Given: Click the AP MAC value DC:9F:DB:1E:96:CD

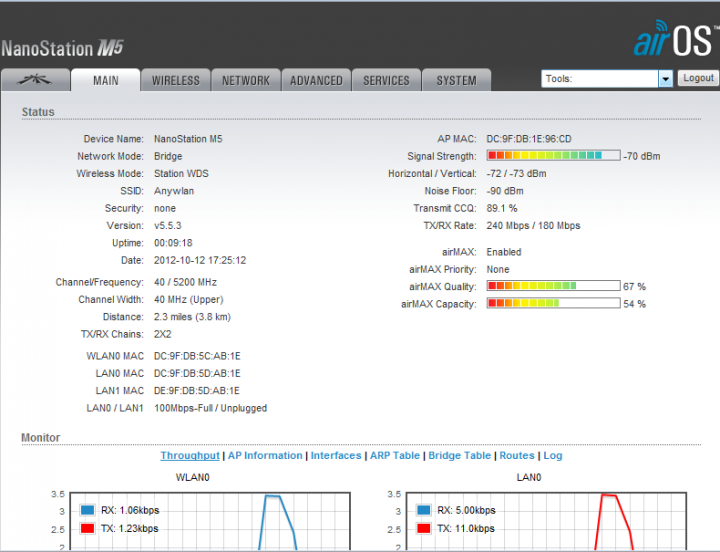Looking at the screenshot, I should coord(529,139).
